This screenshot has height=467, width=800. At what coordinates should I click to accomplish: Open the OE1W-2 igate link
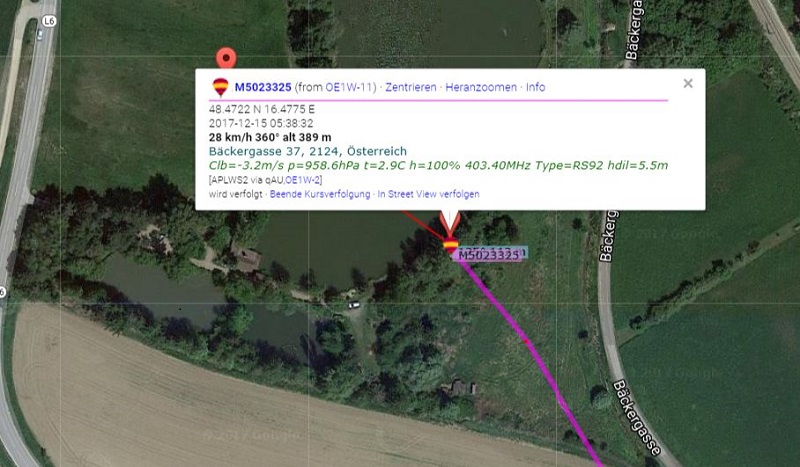[x=302, y=180]
